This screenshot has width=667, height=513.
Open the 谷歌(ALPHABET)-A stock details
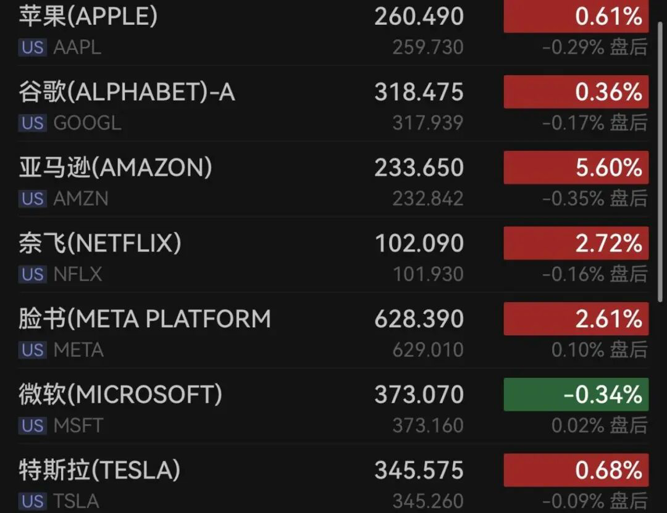click(127, 92)
